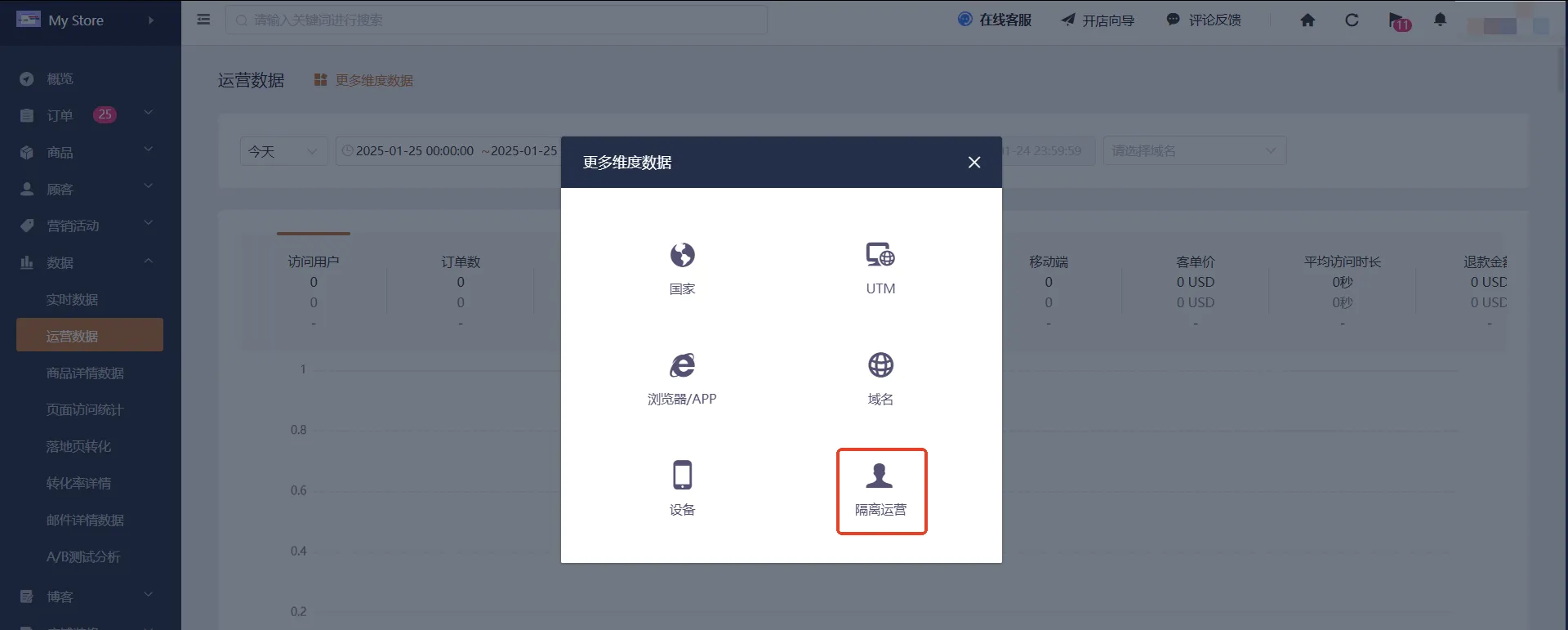Click the 顾客 customers person icon

click(27, 190)
